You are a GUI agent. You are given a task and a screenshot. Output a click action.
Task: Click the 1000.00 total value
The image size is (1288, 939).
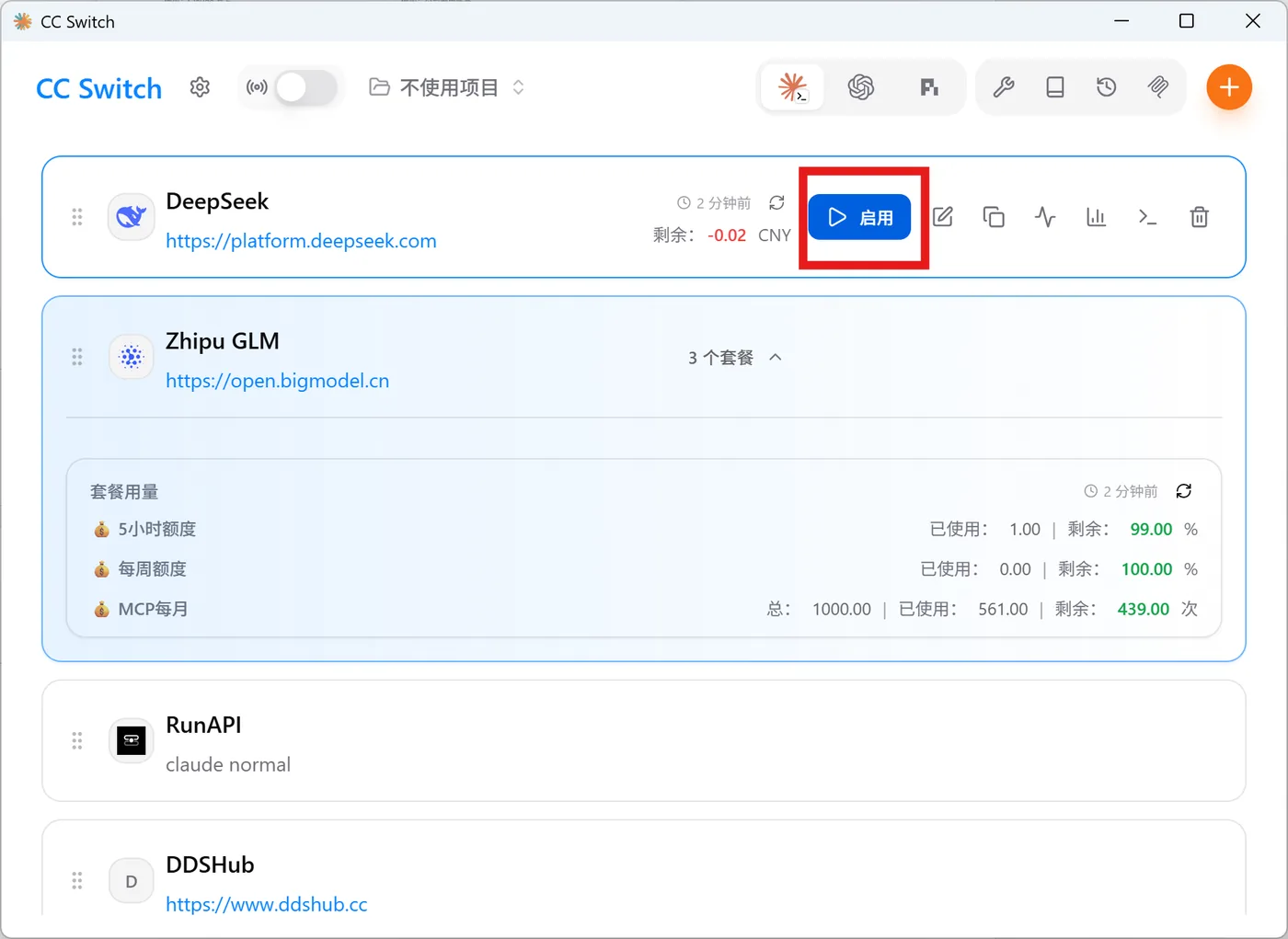[842, 609]
